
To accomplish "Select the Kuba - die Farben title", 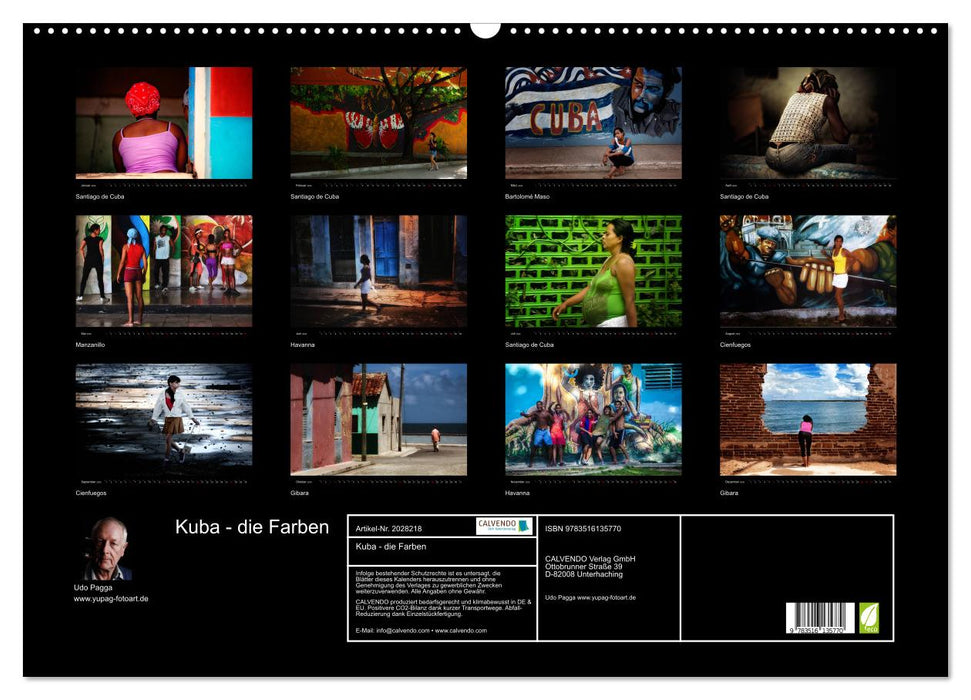I will click(250, 527).
